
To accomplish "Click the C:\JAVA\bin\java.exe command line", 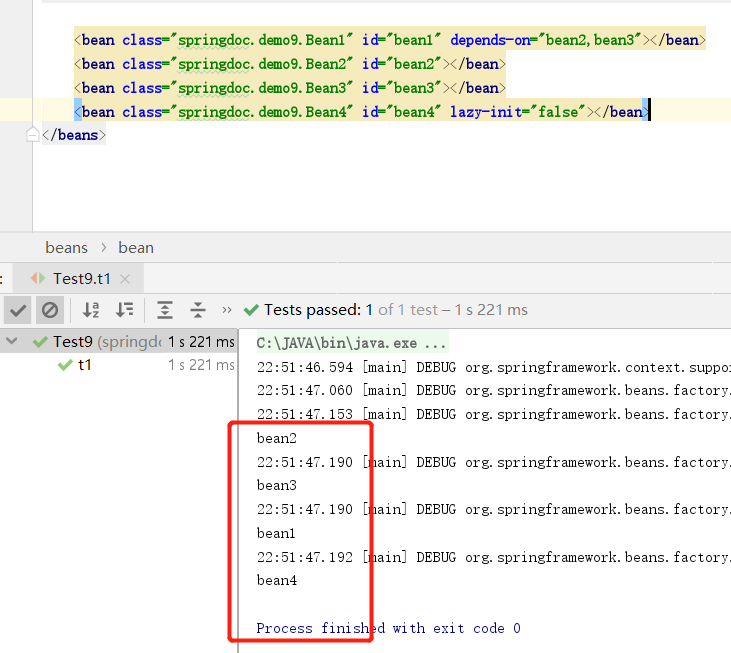I will pos(352,343).
